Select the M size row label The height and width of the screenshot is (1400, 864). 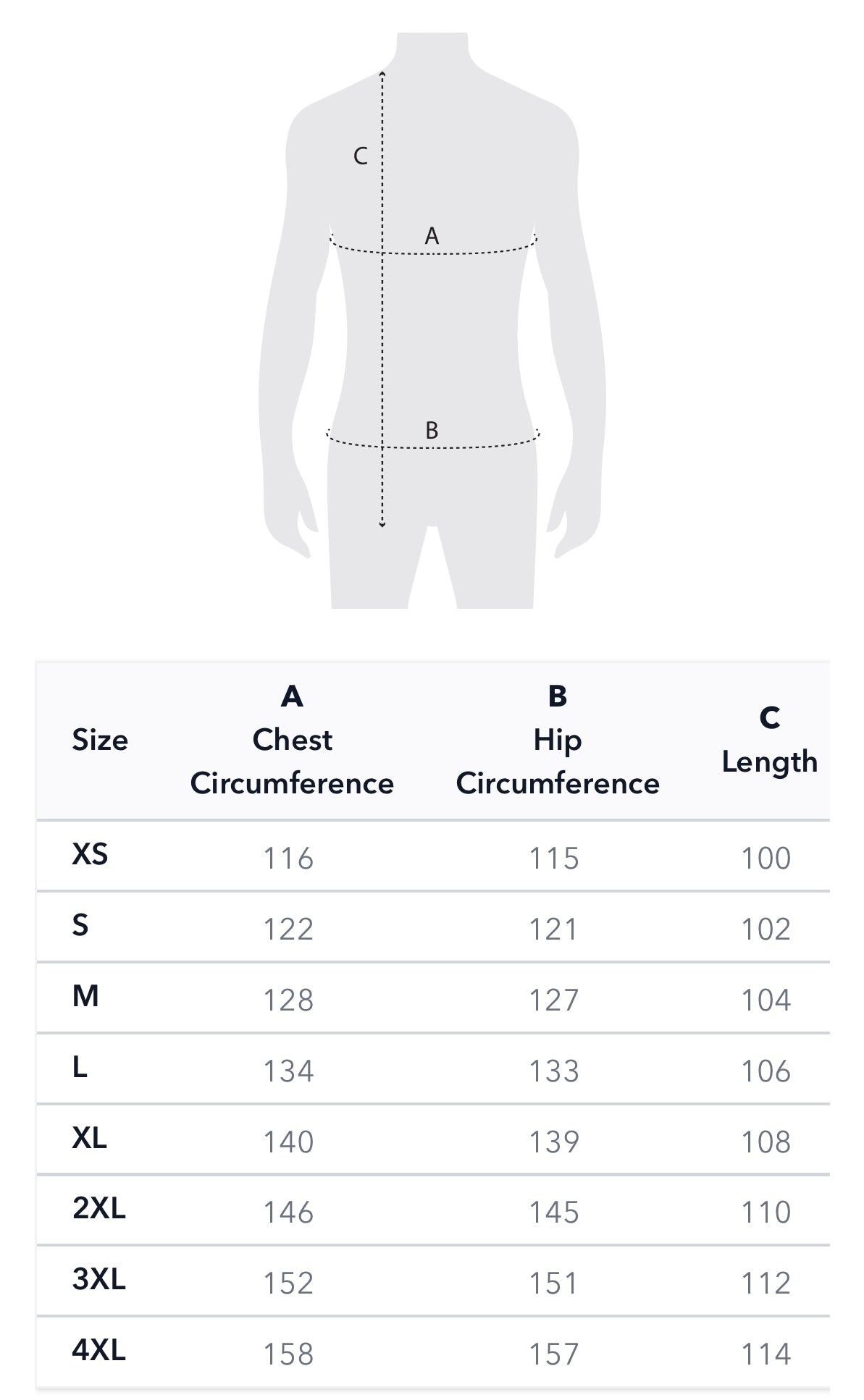(85, 997)
